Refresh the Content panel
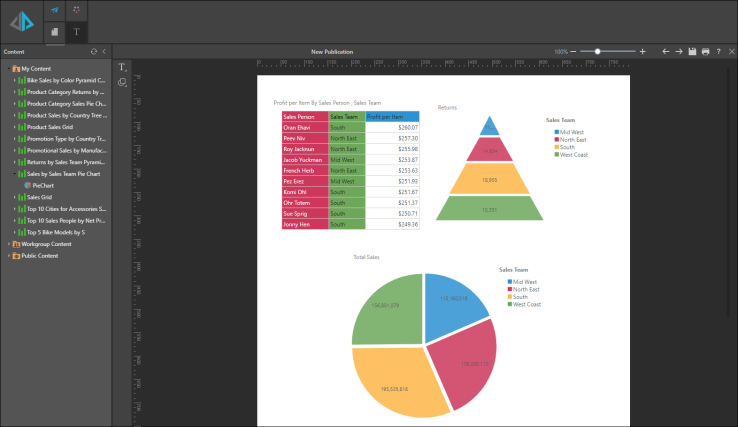Viewport: 738px width, 427px height. 93,51
